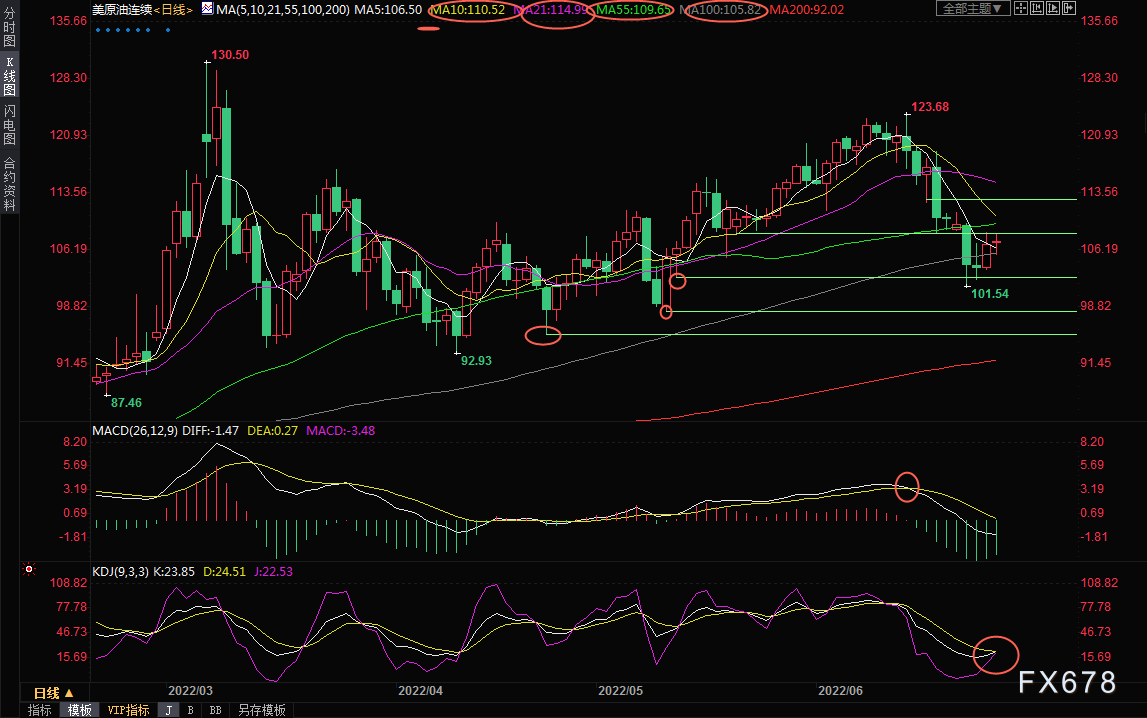The width and height of the screenshot is (1147, 718).
Task: Open the 闪电图 sidebar tab
Action: pyautogui.click(x=10, y=125)
